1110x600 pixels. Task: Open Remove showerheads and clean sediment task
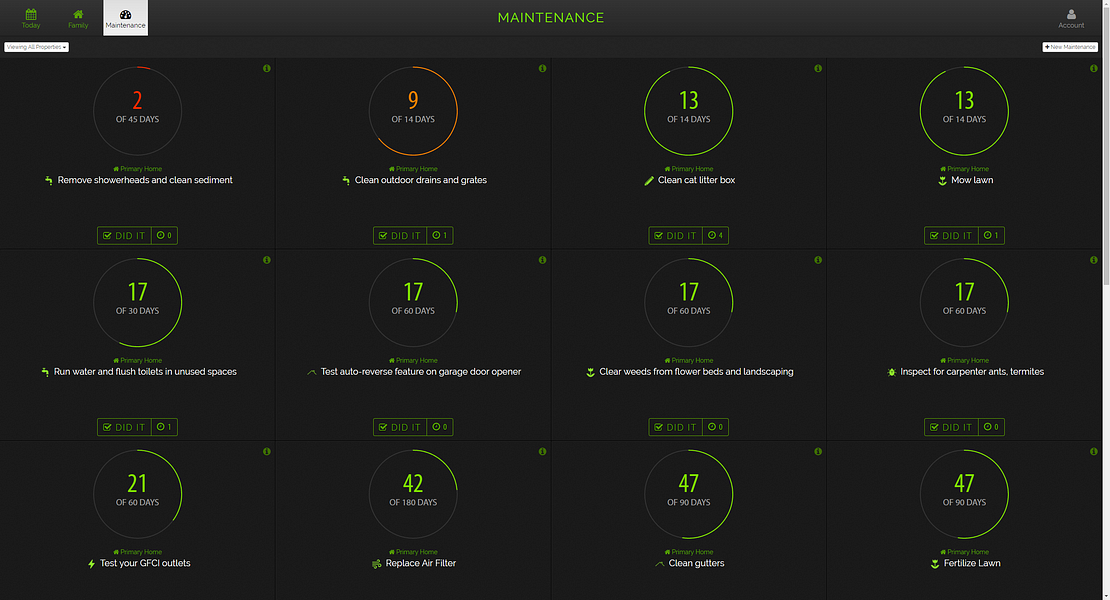tap(145, 180)
